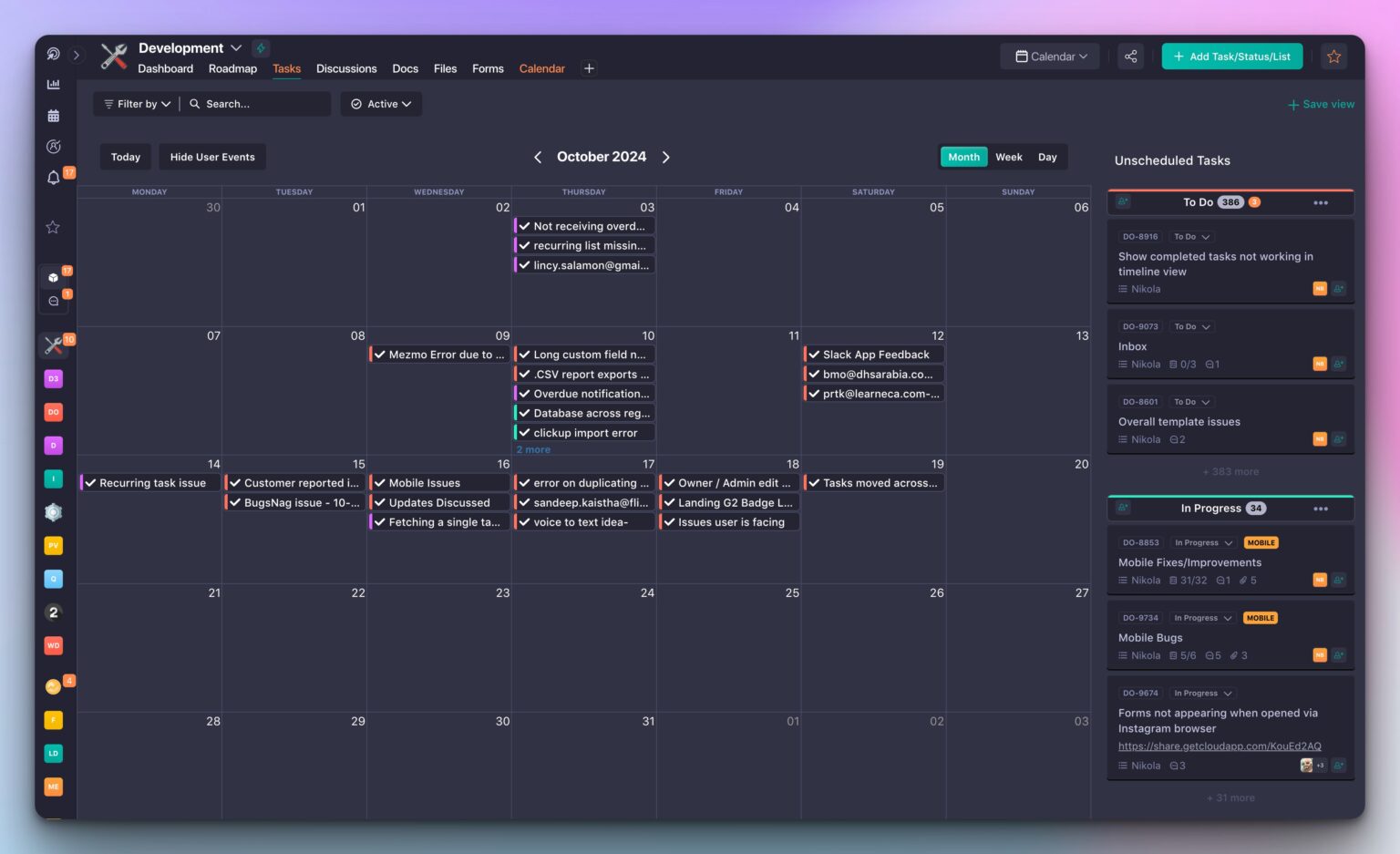
Task: Open 'Mobile Issues' calendar event
Action: coord(440,483)
